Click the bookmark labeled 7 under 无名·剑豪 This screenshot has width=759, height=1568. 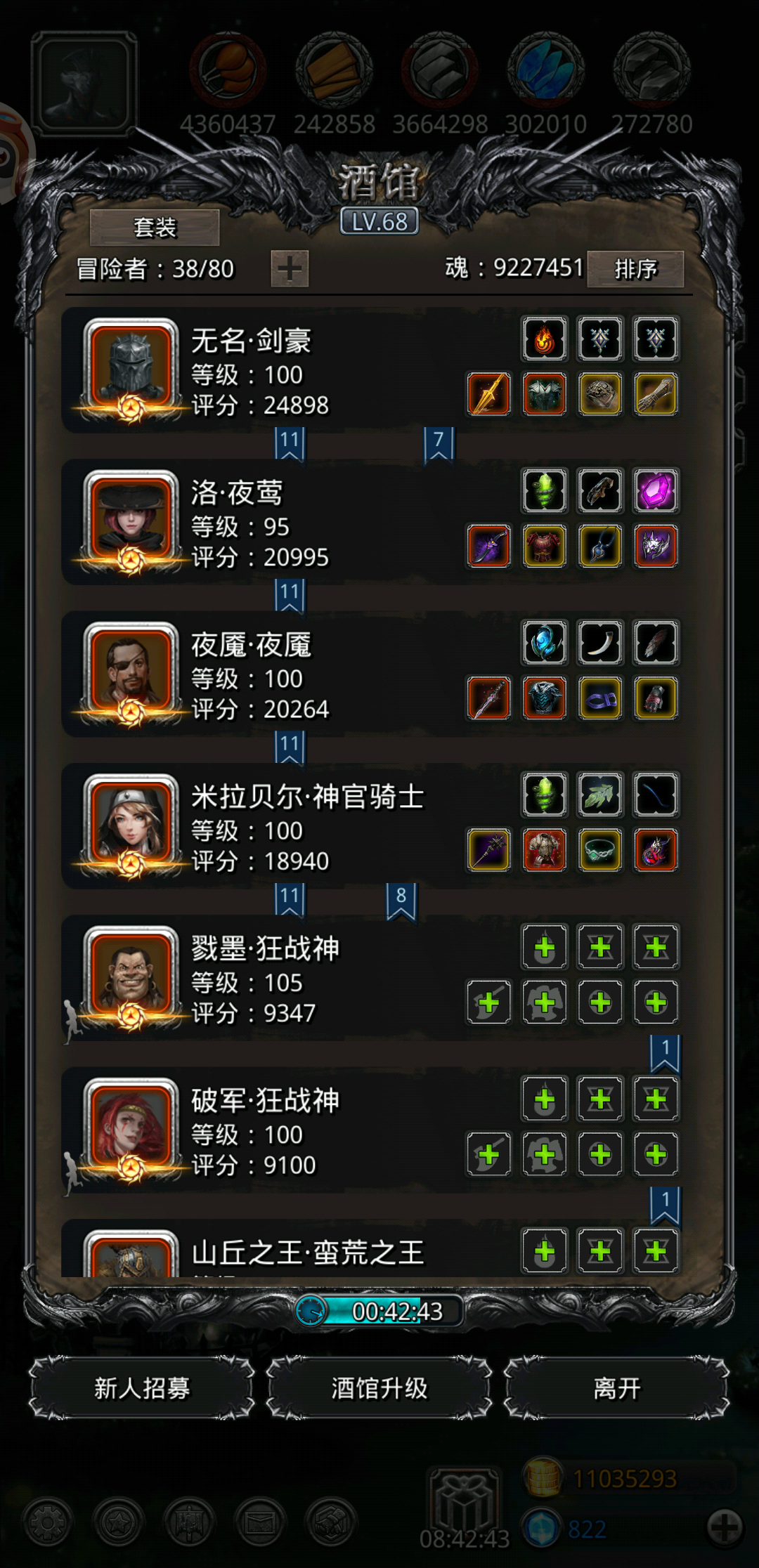(439, 444)
